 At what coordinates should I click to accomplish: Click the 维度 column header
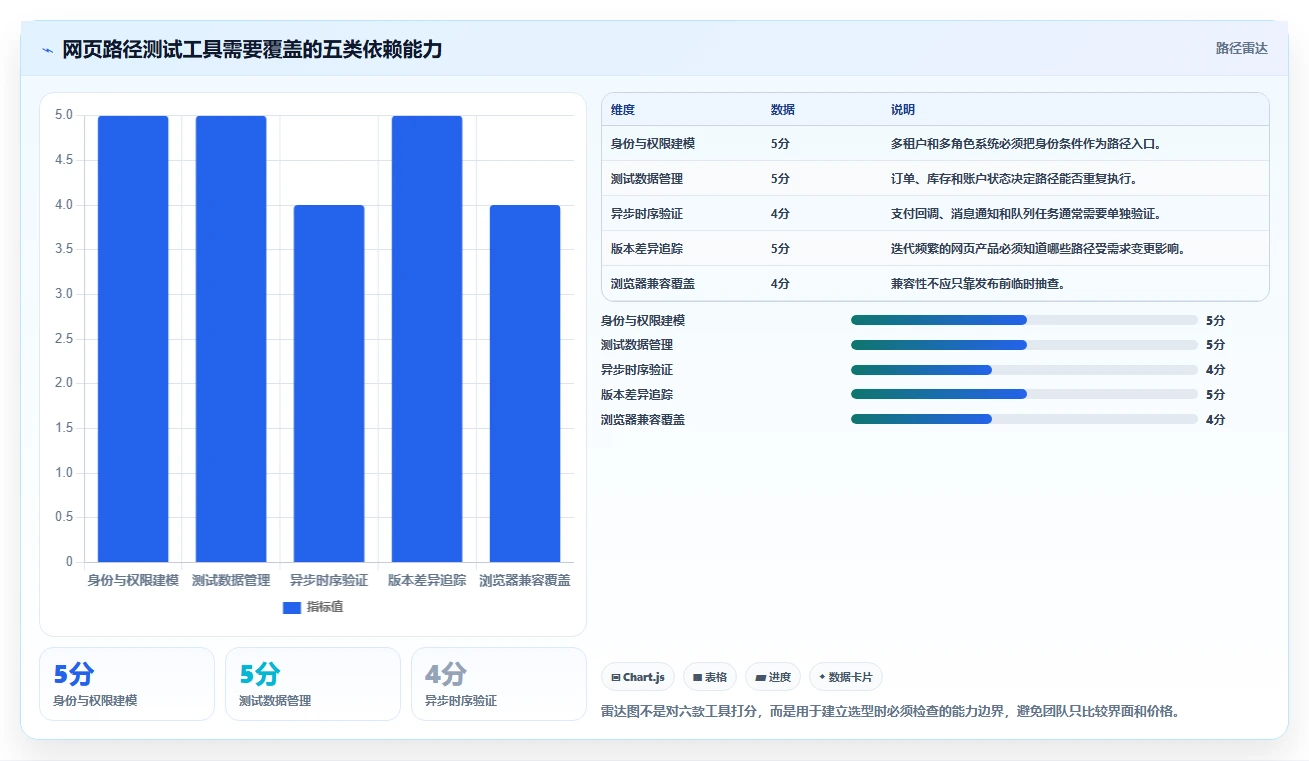click(623, 109)
